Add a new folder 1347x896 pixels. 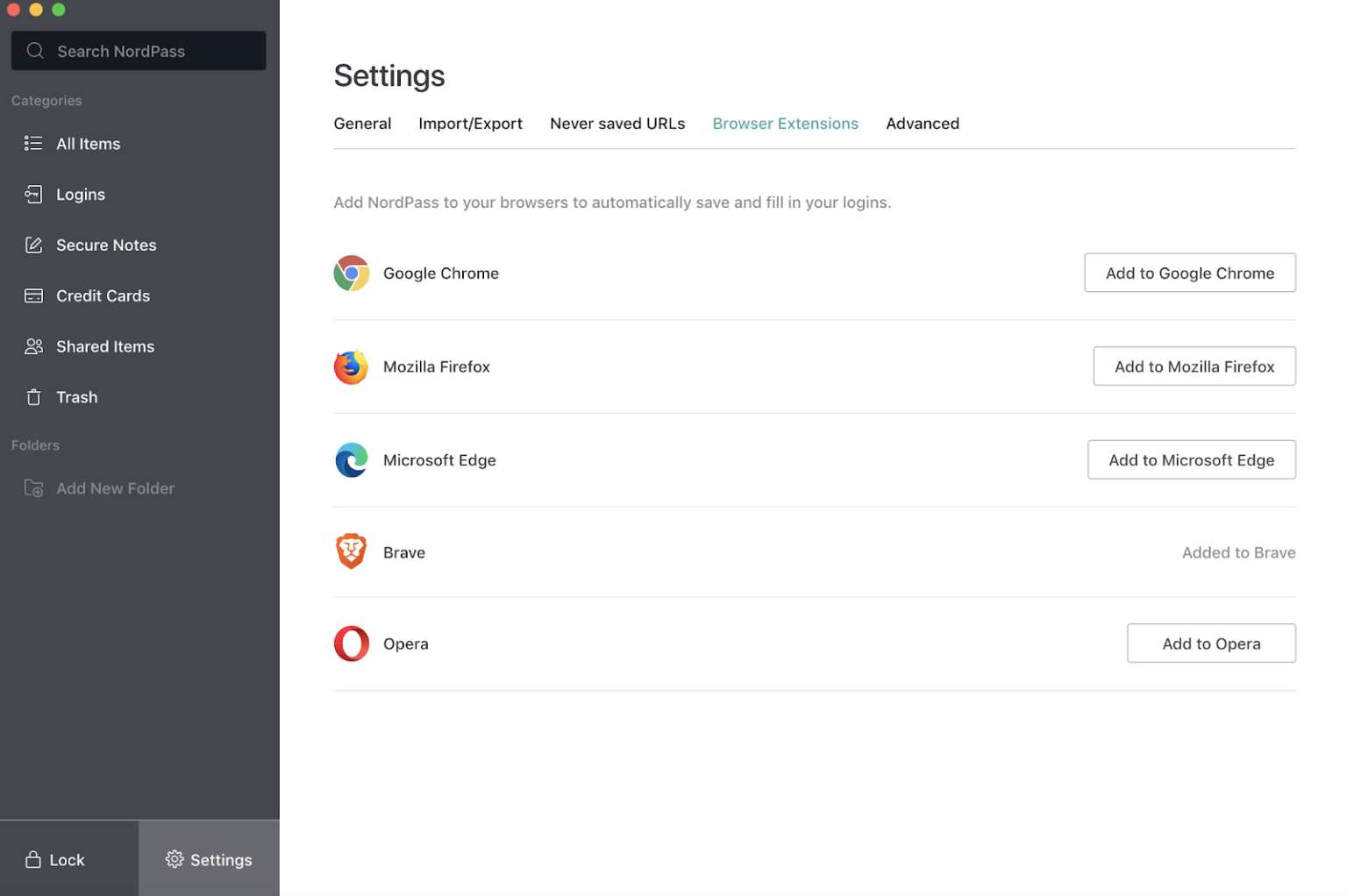pyautogui.click(x=115, y=488)
